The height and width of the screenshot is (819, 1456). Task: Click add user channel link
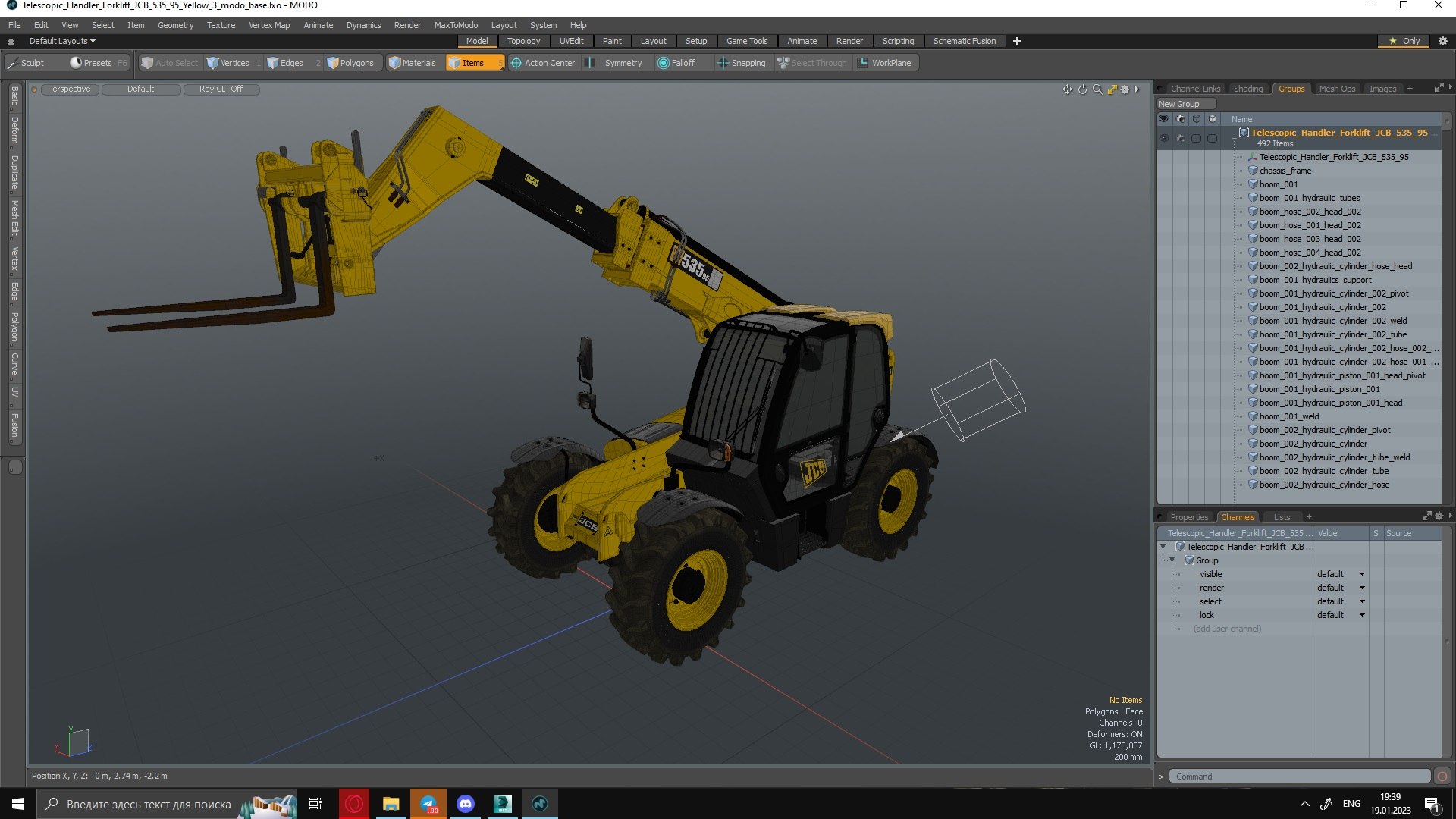coord(1227,629)
